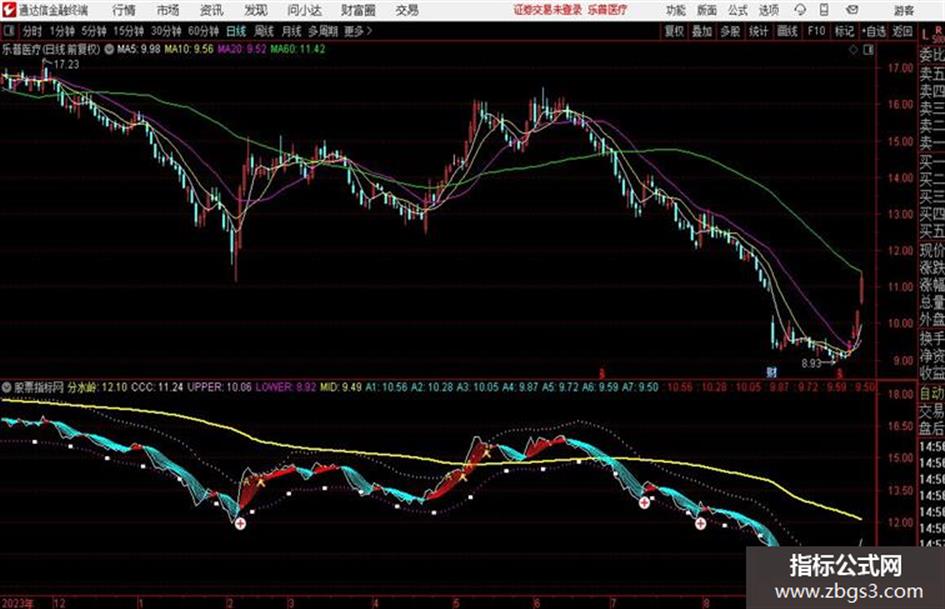Open the 版面 menu
Screen dimensions: 945x609
pos(707,10)
